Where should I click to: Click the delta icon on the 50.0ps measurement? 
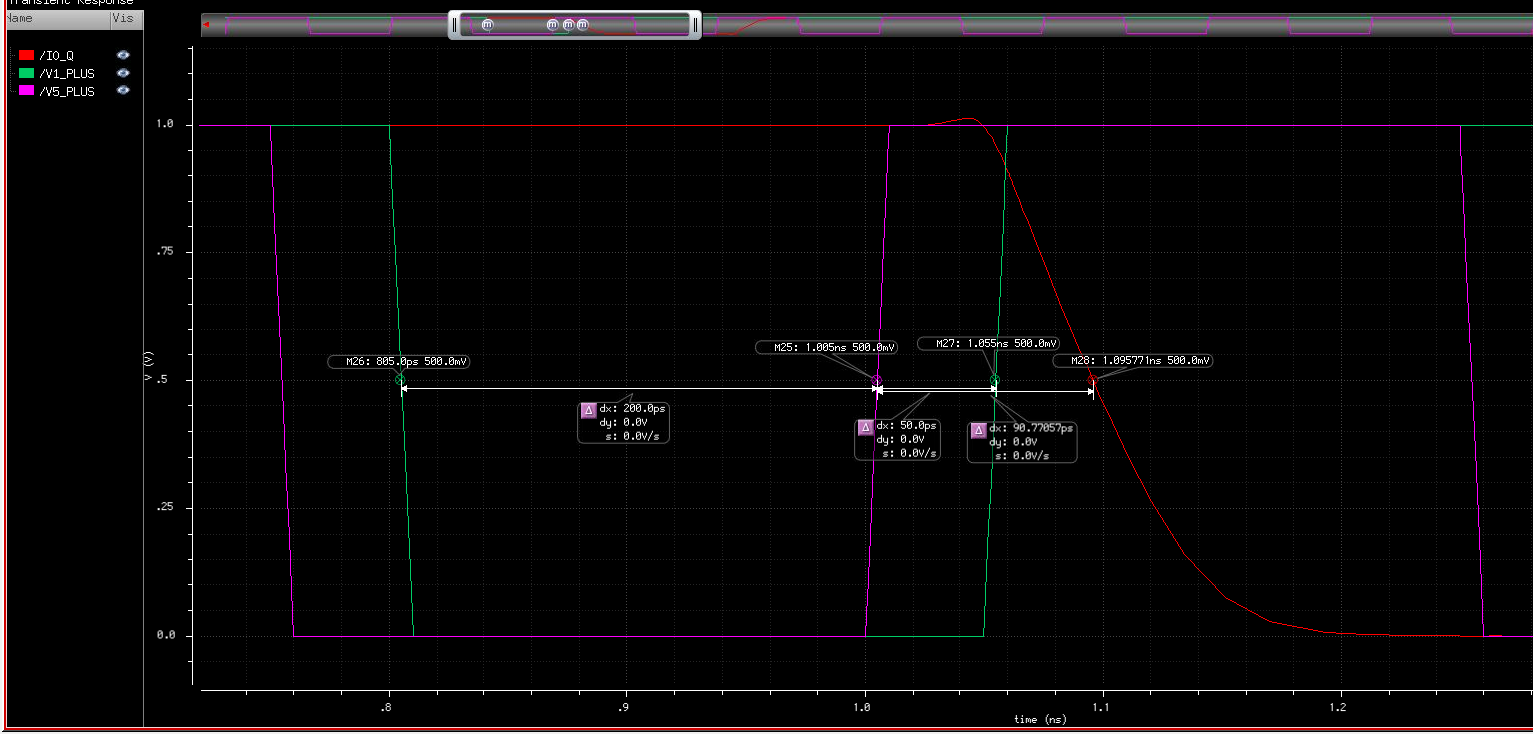[865, 428]
